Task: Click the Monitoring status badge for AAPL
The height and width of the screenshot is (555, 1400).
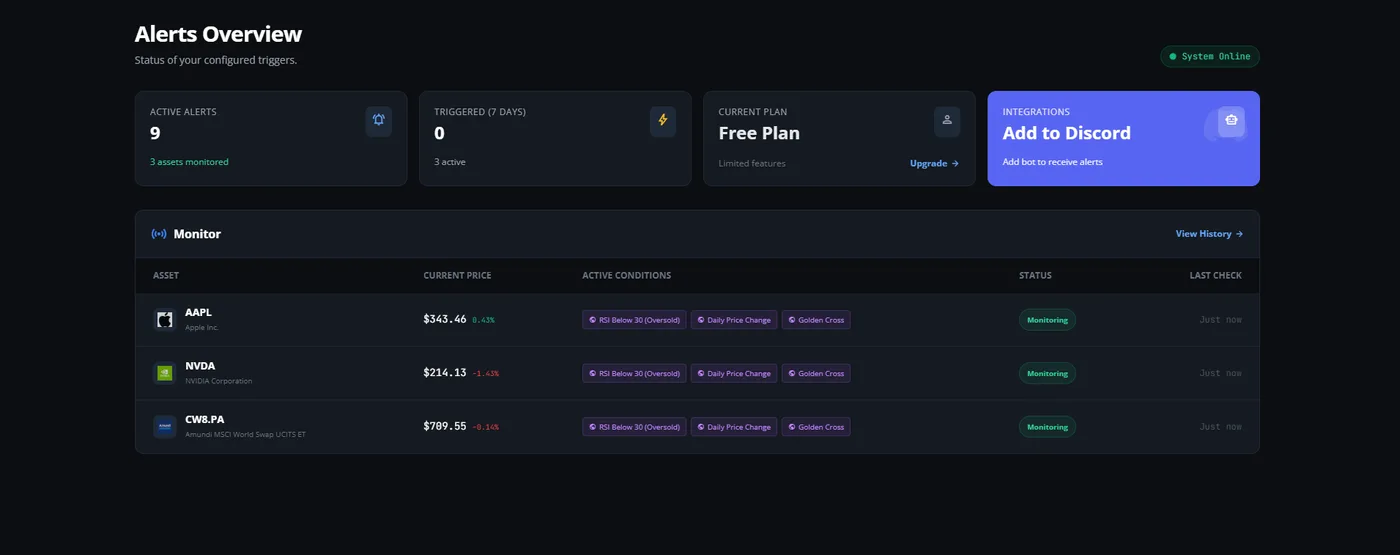Action: (x=1047, y=320)
